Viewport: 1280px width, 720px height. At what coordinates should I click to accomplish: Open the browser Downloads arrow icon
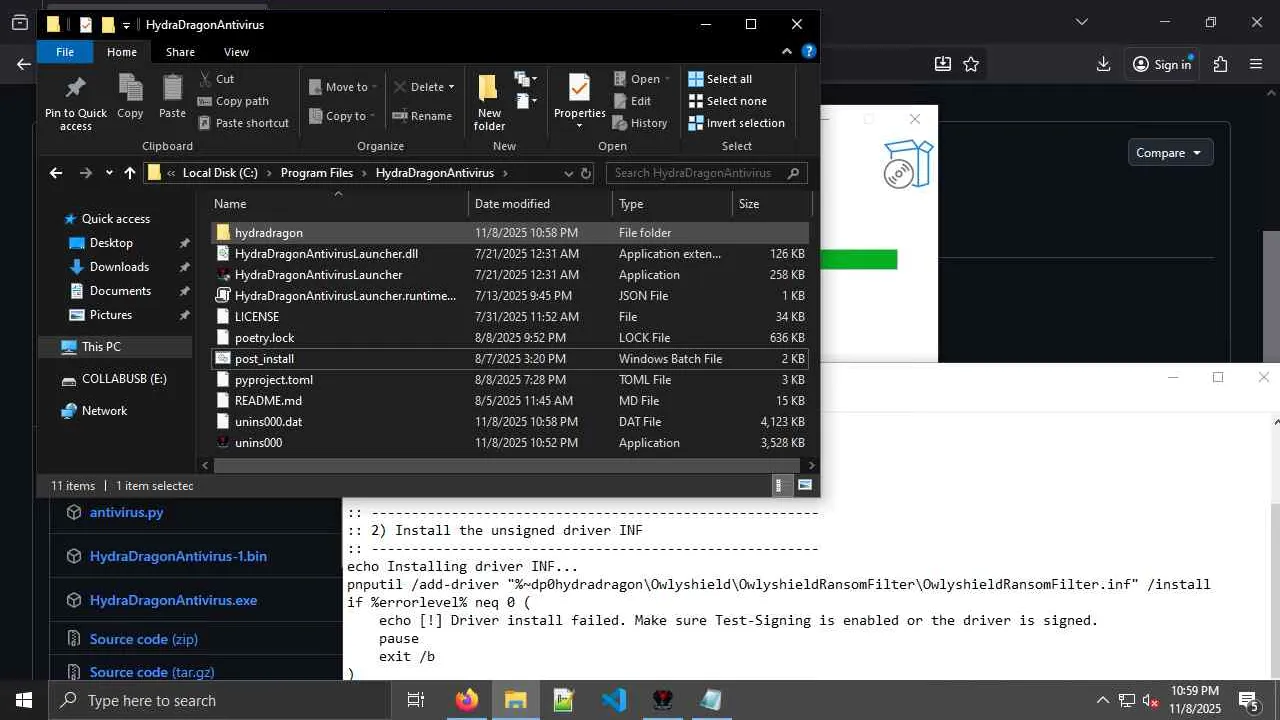tap(1104, 64)
